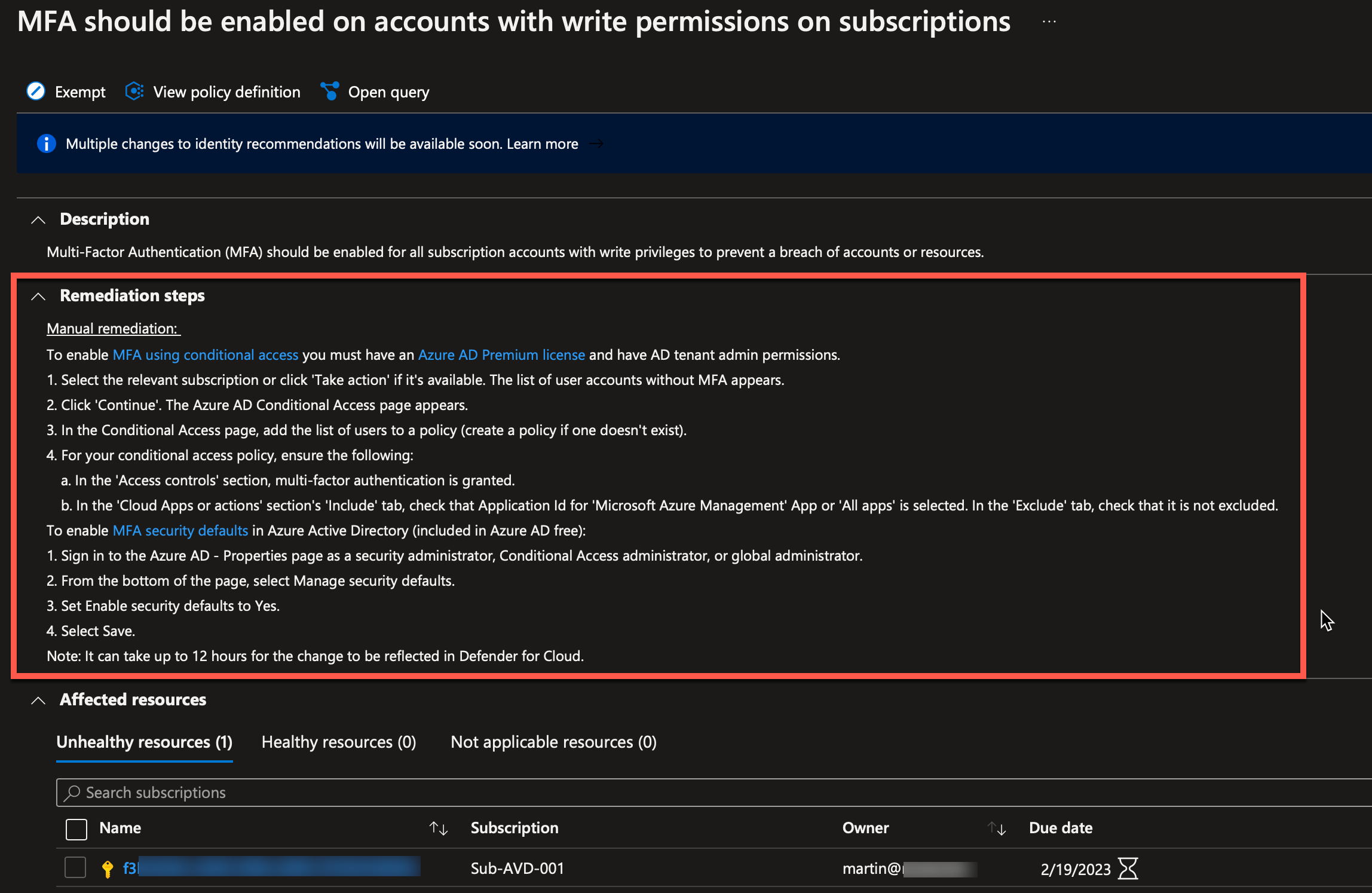
Task: Click the hourglass icon beside due date 2/19/2023
Action: (x=1128, y=868)
